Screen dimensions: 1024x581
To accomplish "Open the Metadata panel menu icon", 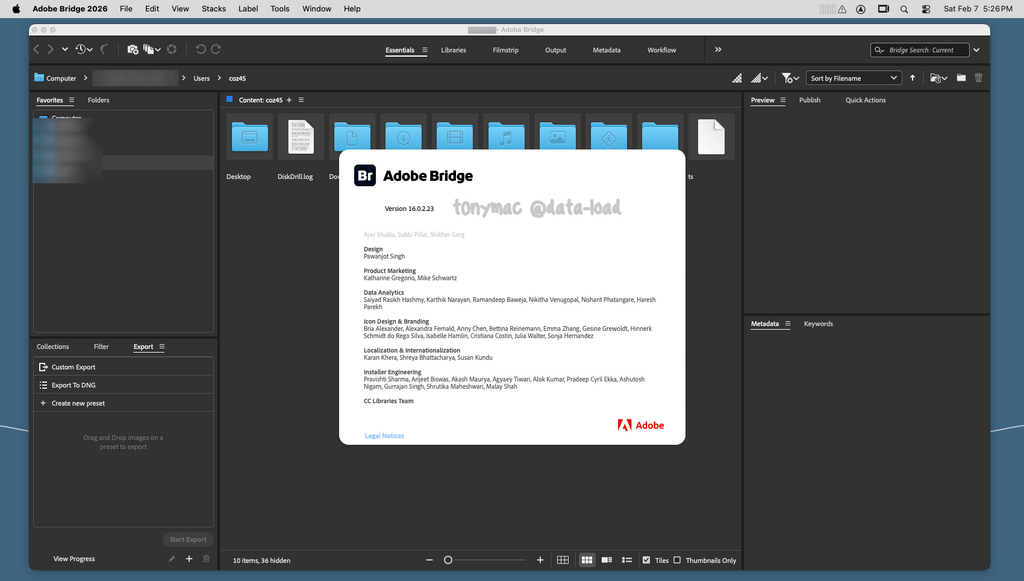I will pos(788,324).
